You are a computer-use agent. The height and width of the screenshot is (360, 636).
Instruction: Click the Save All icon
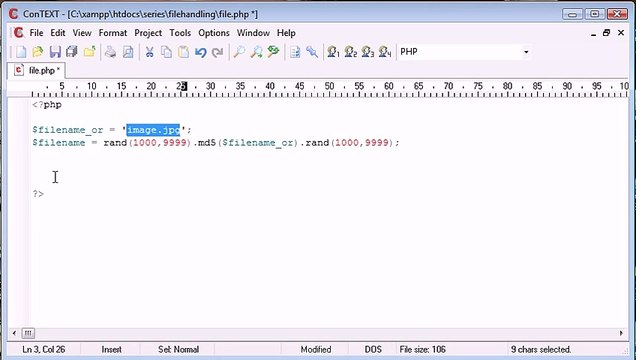(x=72, y=52)
